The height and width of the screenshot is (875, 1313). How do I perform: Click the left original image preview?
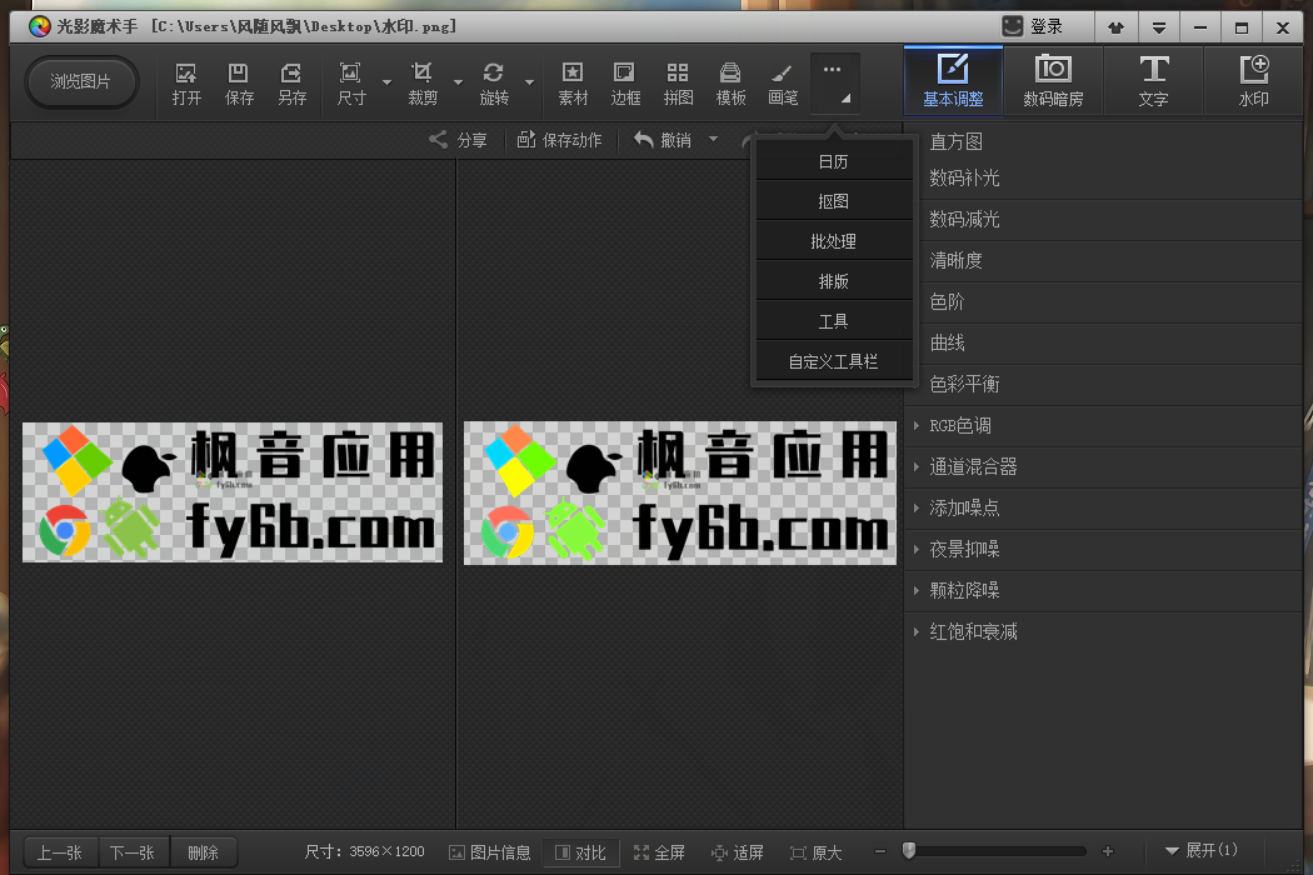pos(233,492)
